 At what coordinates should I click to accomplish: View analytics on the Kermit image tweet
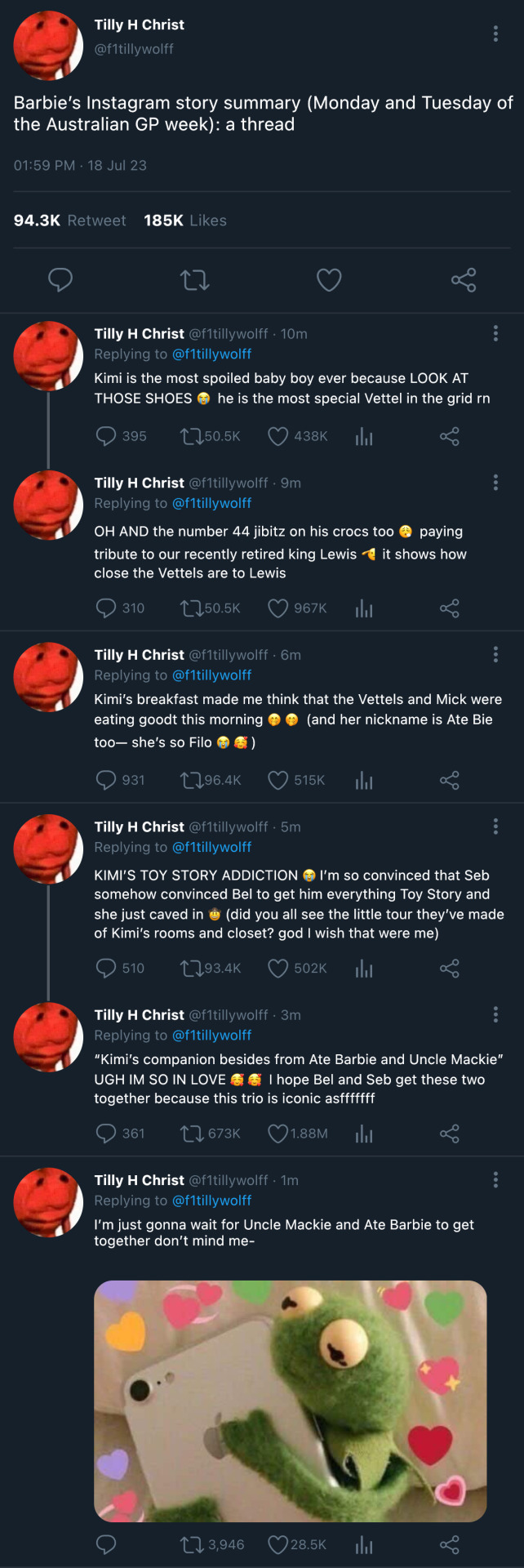coord(364,1545)
